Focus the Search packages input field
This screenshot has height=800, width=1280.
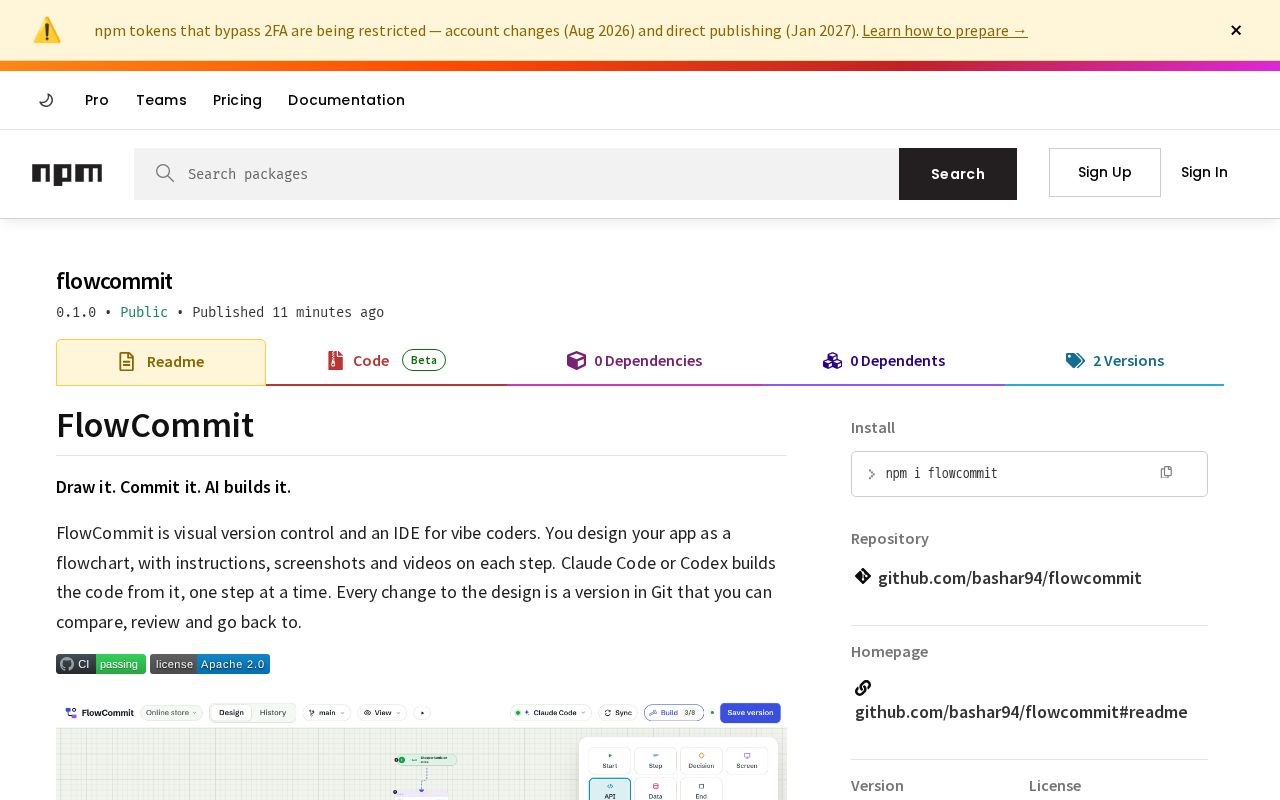(516, 174)
